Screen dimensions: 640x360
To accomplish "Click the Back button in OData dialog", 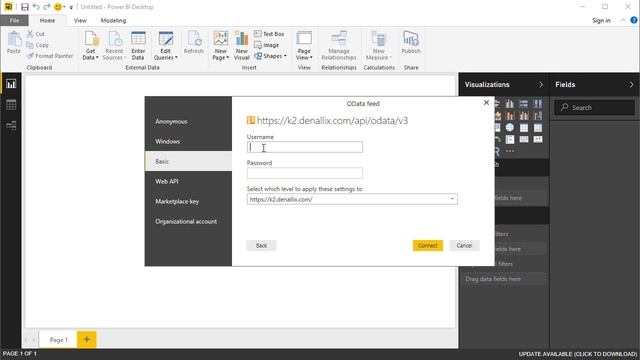I will (261, 245).
